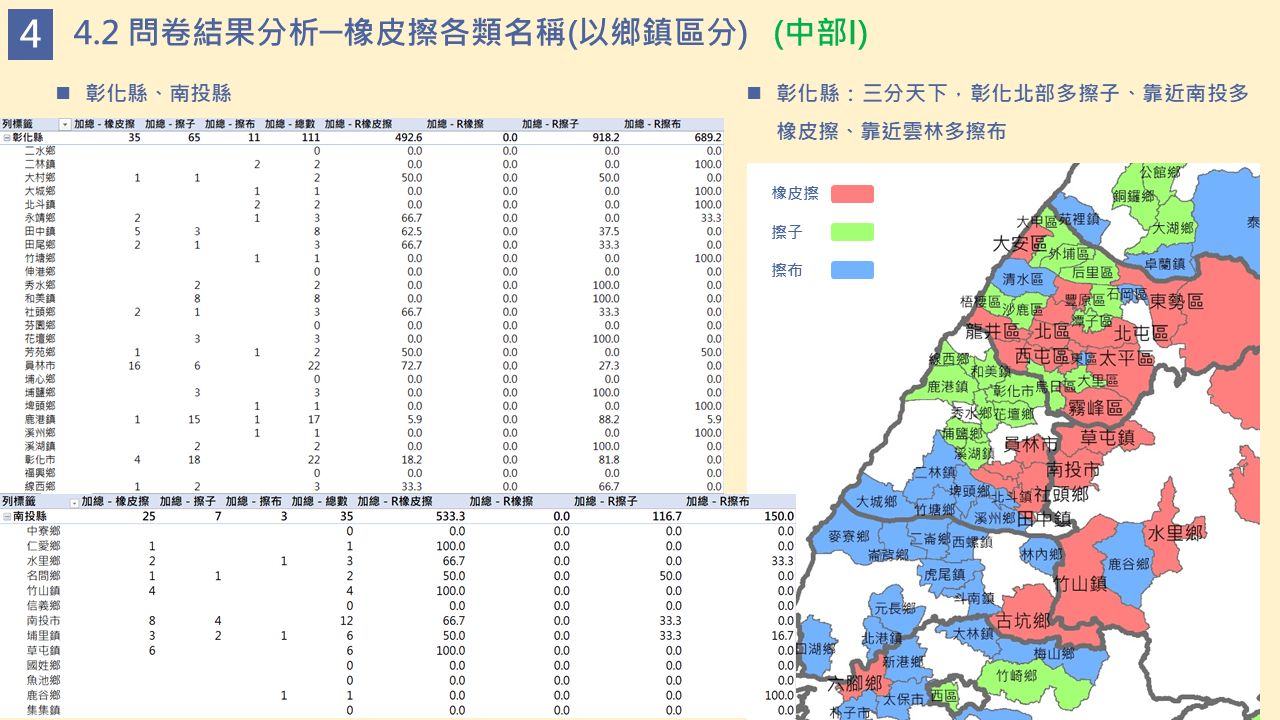Click the 81.8 value in 彰化市 row

(609, 460)
